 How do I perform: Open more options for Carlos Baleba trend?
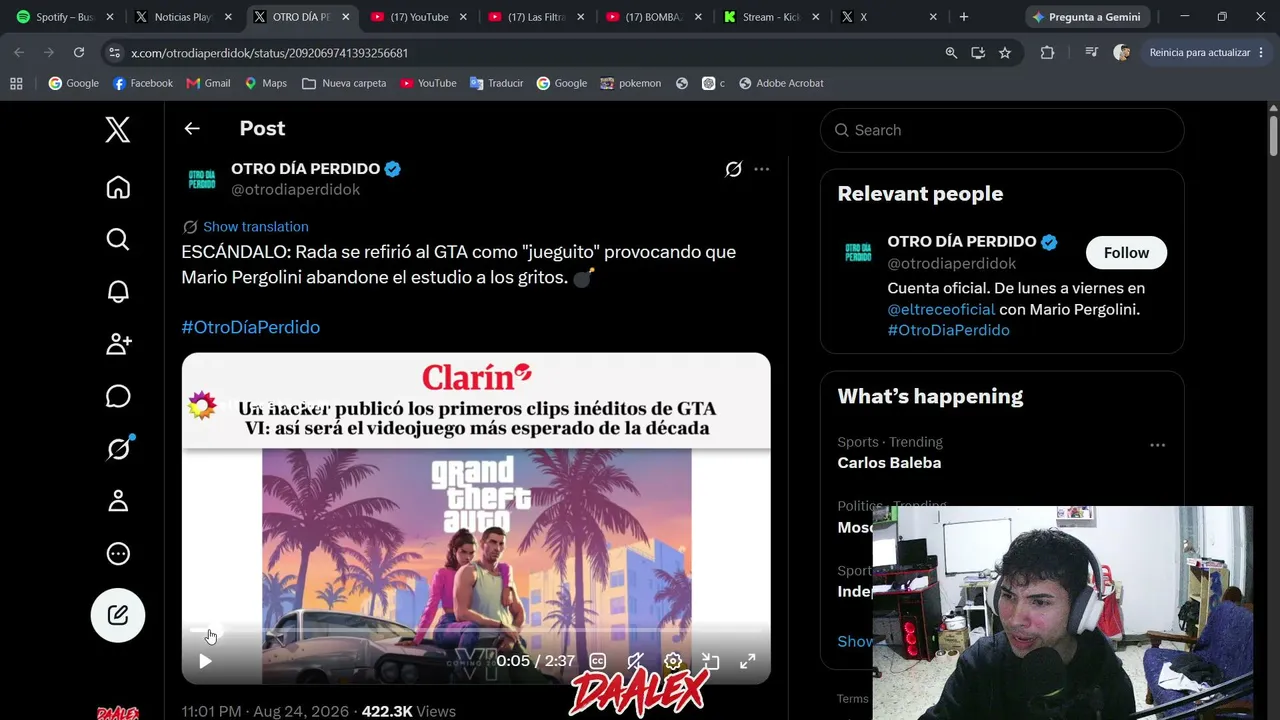tap(1157, 445)
